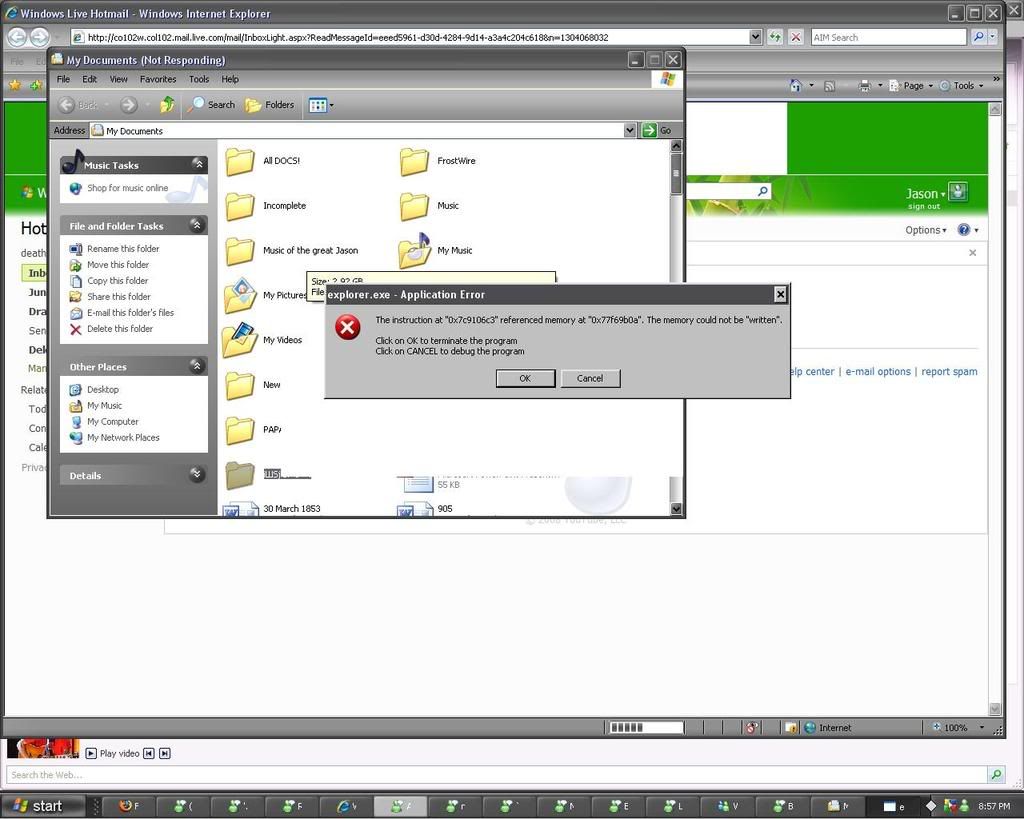Click the My Documents vertical scrollbar down arrow
Screen dimensions: 1024x819
(676, 509)
